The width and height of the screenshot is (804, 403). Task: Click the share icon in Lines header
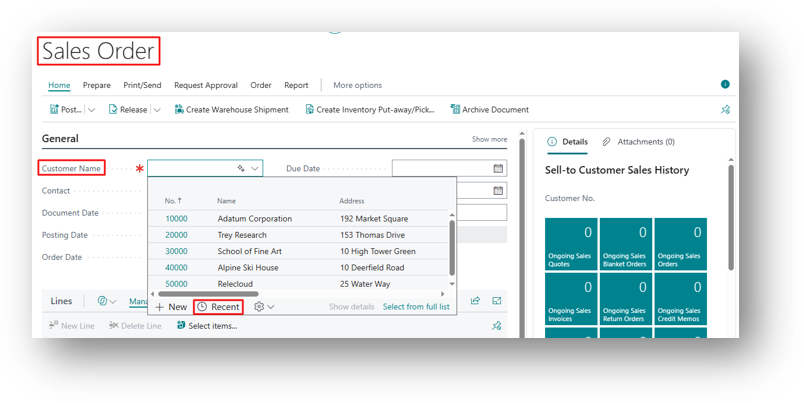(x=475, y=300)
